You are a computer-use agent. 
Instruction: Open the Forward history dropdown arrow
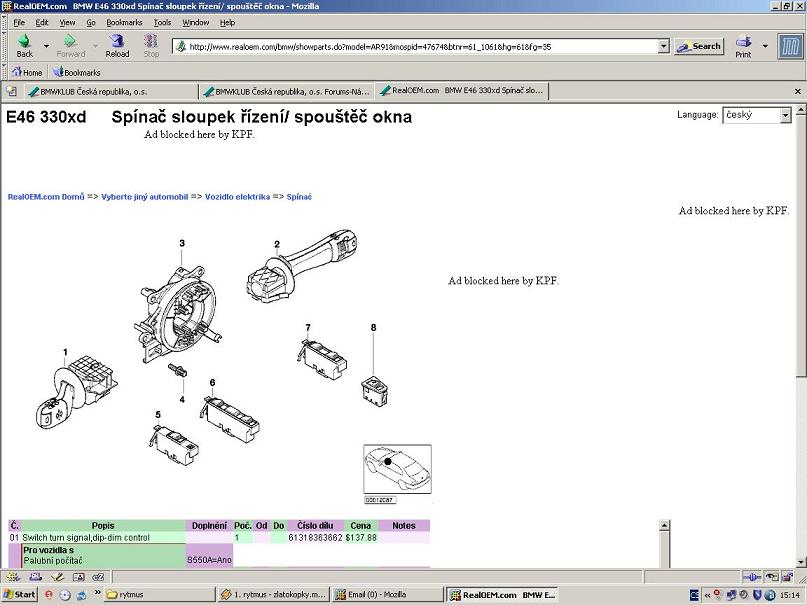point(95,46)
